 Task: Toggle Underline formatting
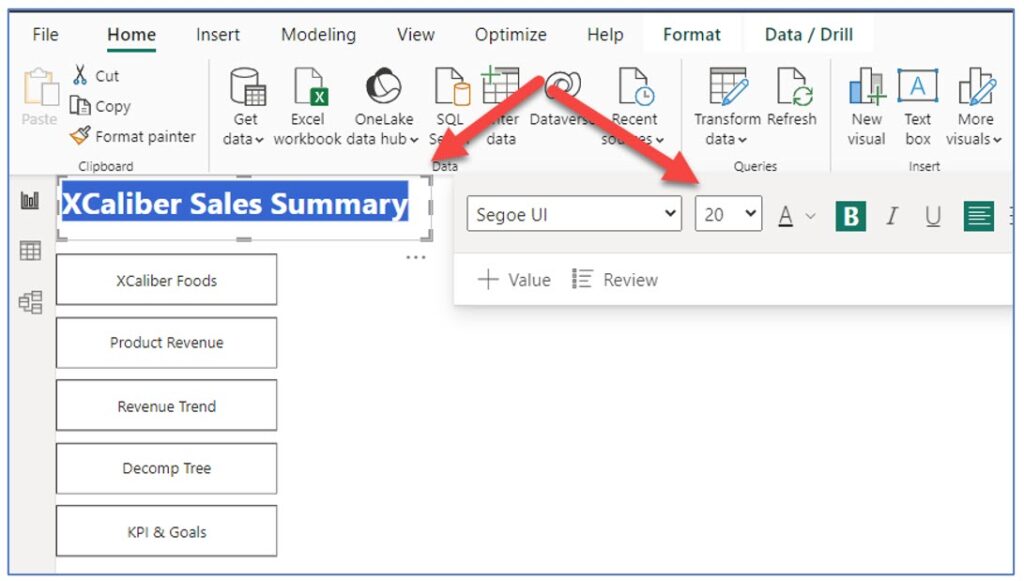933,215
